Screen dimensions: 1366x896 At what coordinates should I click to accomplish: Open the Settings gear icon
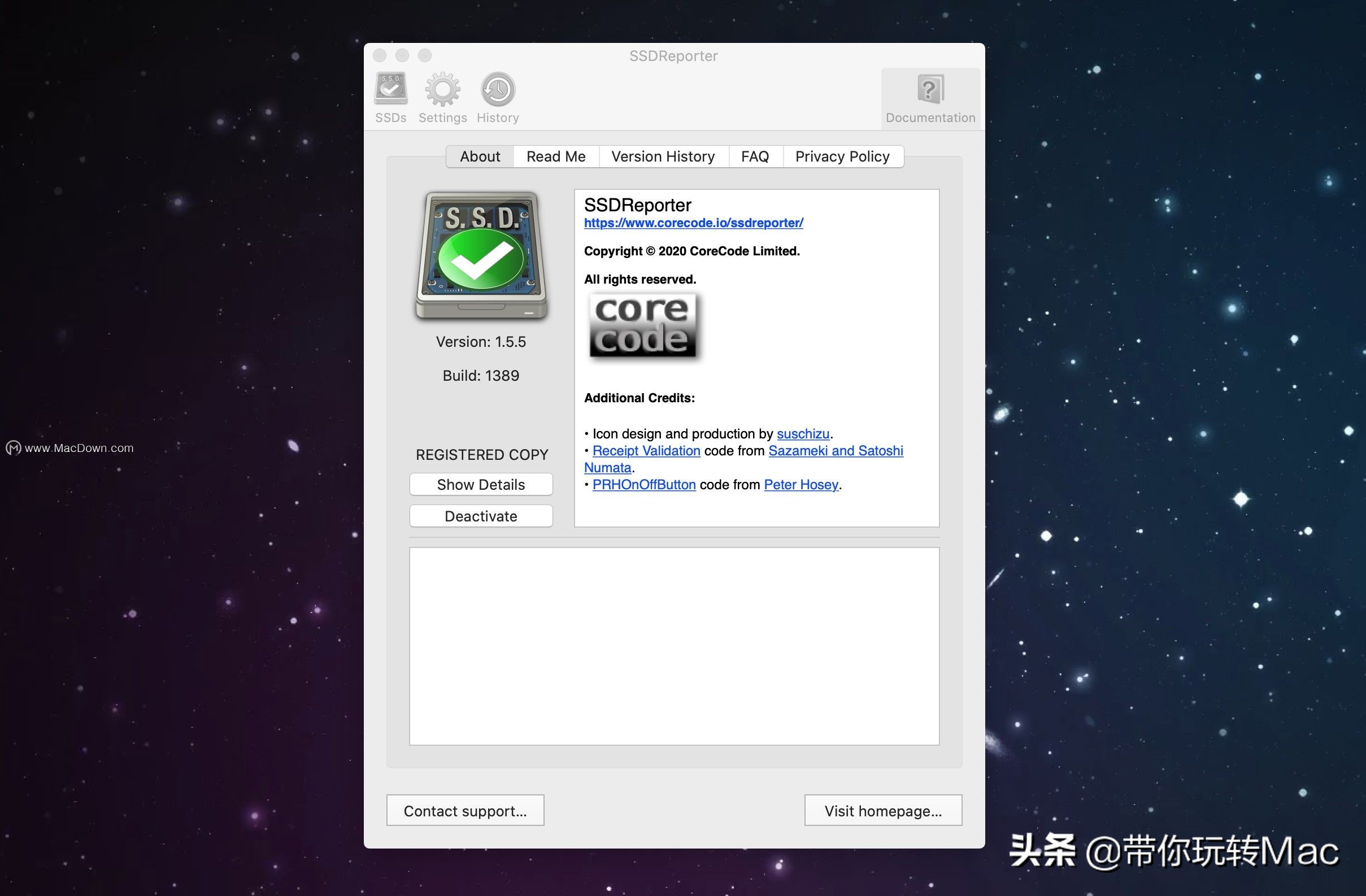click(x=442, y=98)
